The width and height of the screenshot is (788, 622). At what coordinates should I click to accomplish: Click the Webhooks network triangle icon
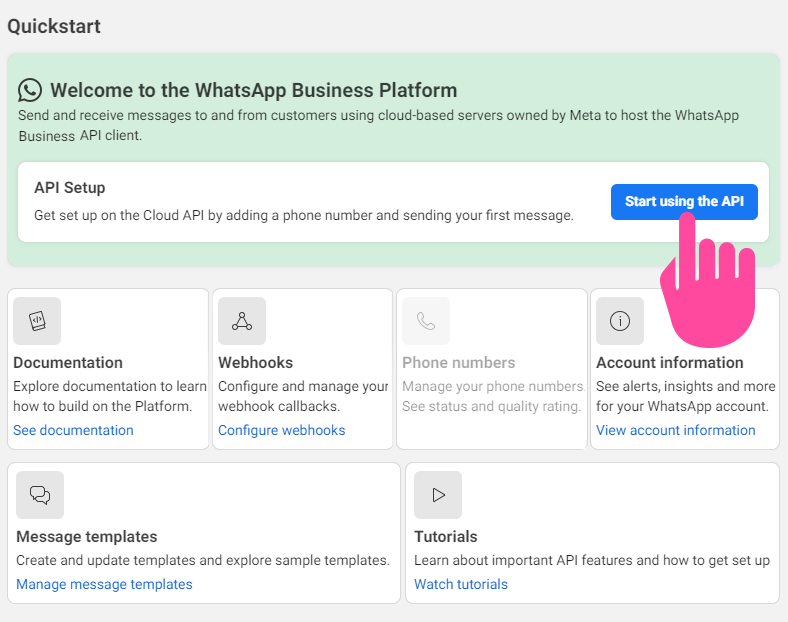[x=242, y=321]
